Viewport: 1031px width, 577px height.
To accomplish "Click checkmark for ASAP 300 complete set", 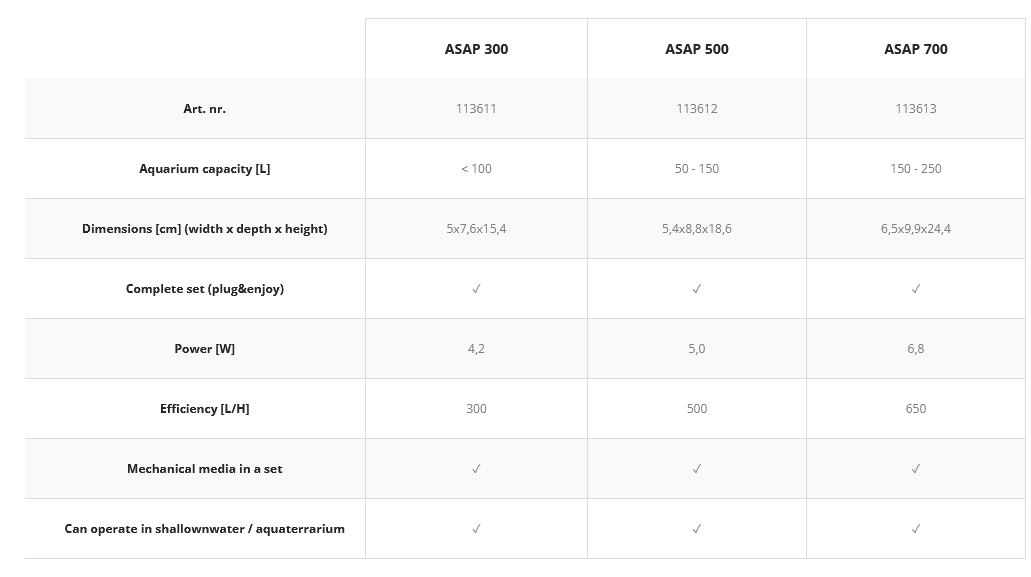I will [x=476, y=289].
